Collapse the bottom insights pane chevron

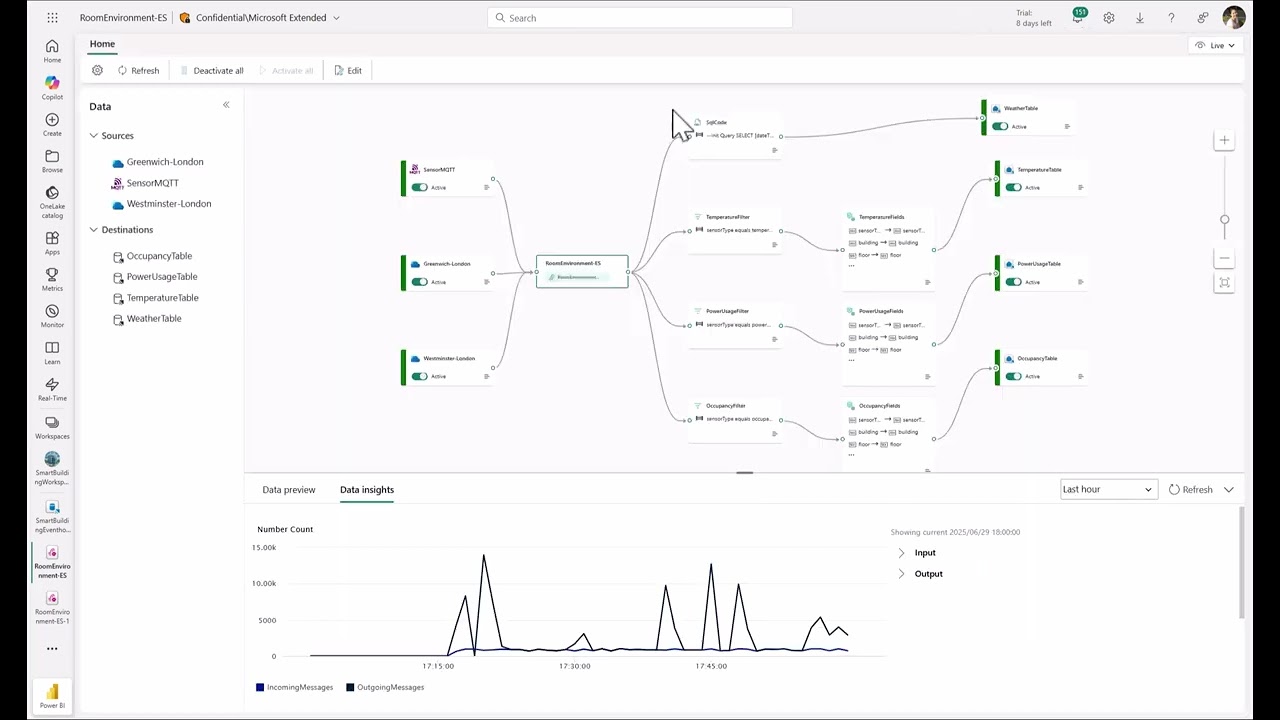[x=1229, y=489]
